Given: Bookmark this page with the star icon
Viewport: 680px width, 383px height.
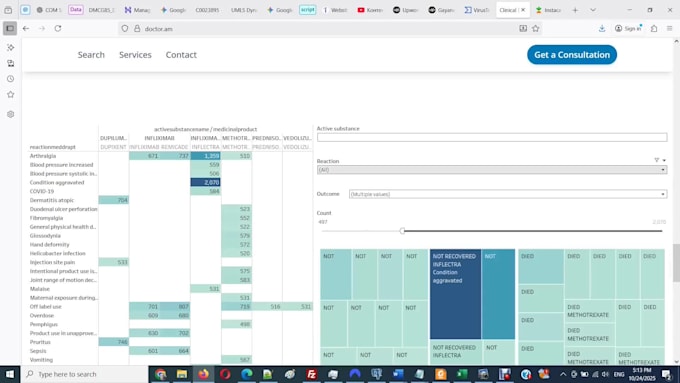Looking at the screenshot, I should click(536, 29).
